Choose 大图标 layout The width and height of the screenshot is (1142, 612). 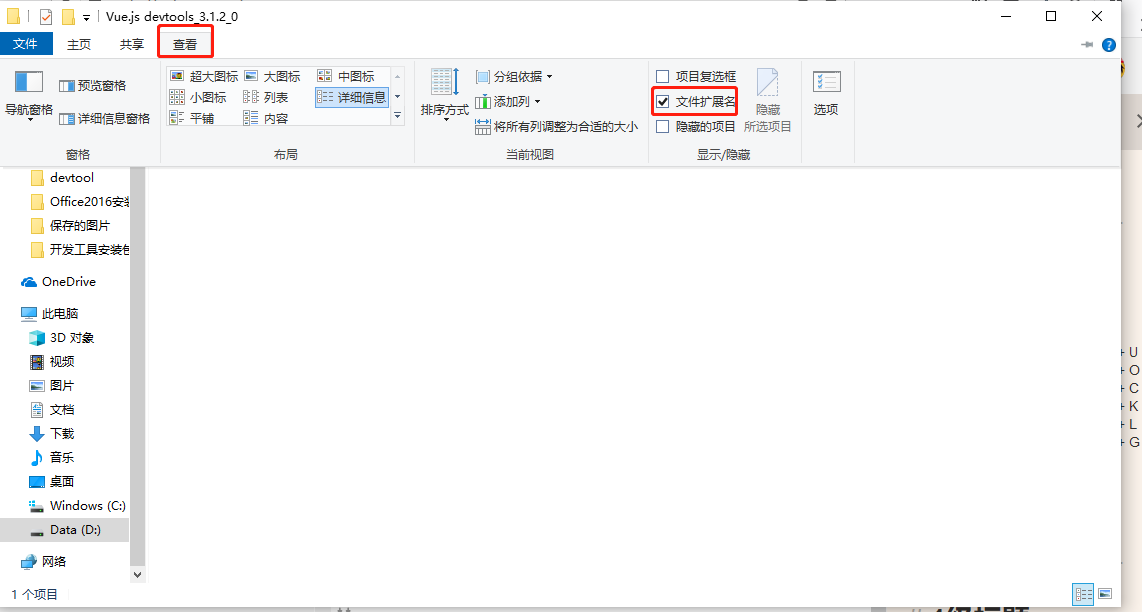click(272, 76)
